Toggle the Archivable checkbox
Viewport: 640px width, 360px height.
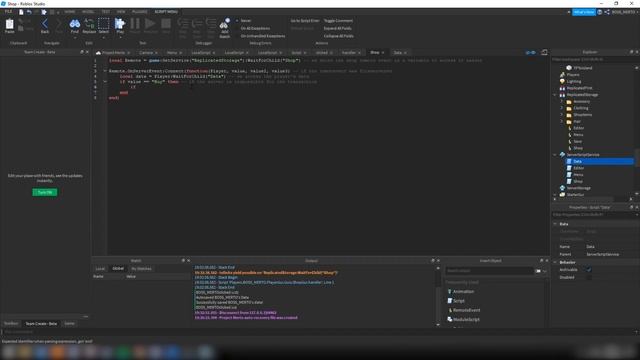click(x=589, y=270)
